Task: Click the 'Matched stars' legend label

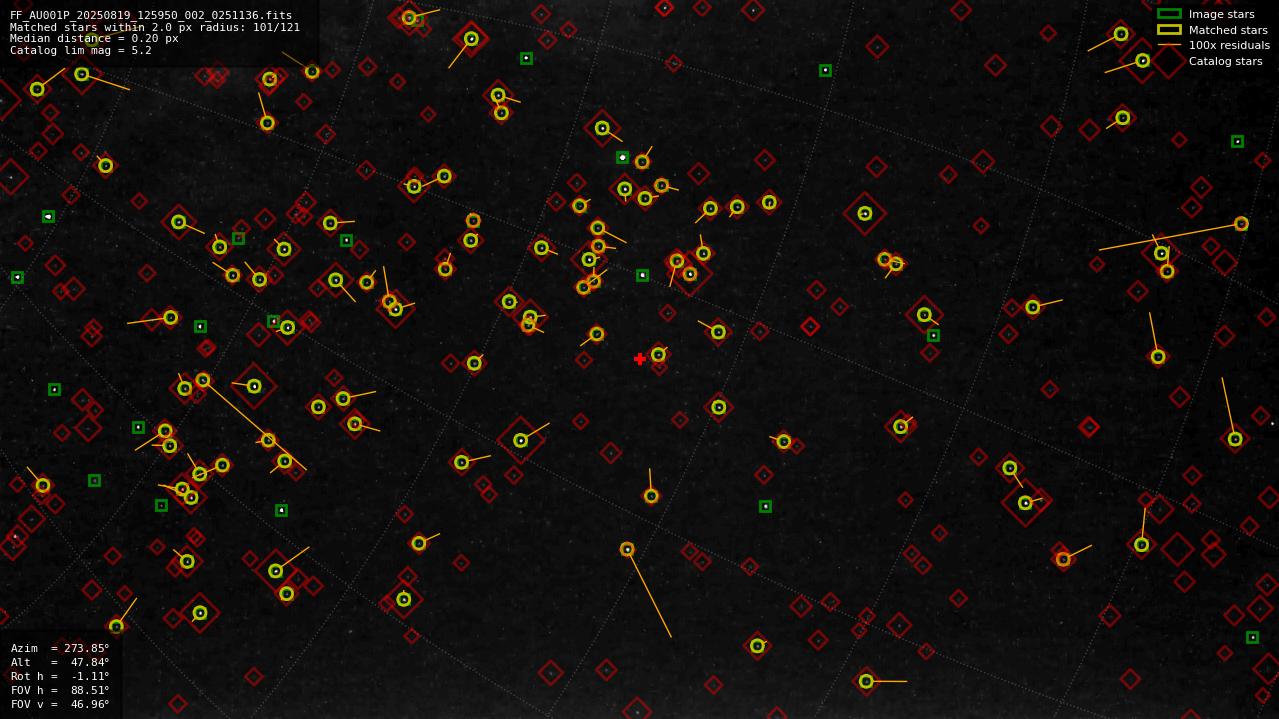Action: (x=1228, y=30)
